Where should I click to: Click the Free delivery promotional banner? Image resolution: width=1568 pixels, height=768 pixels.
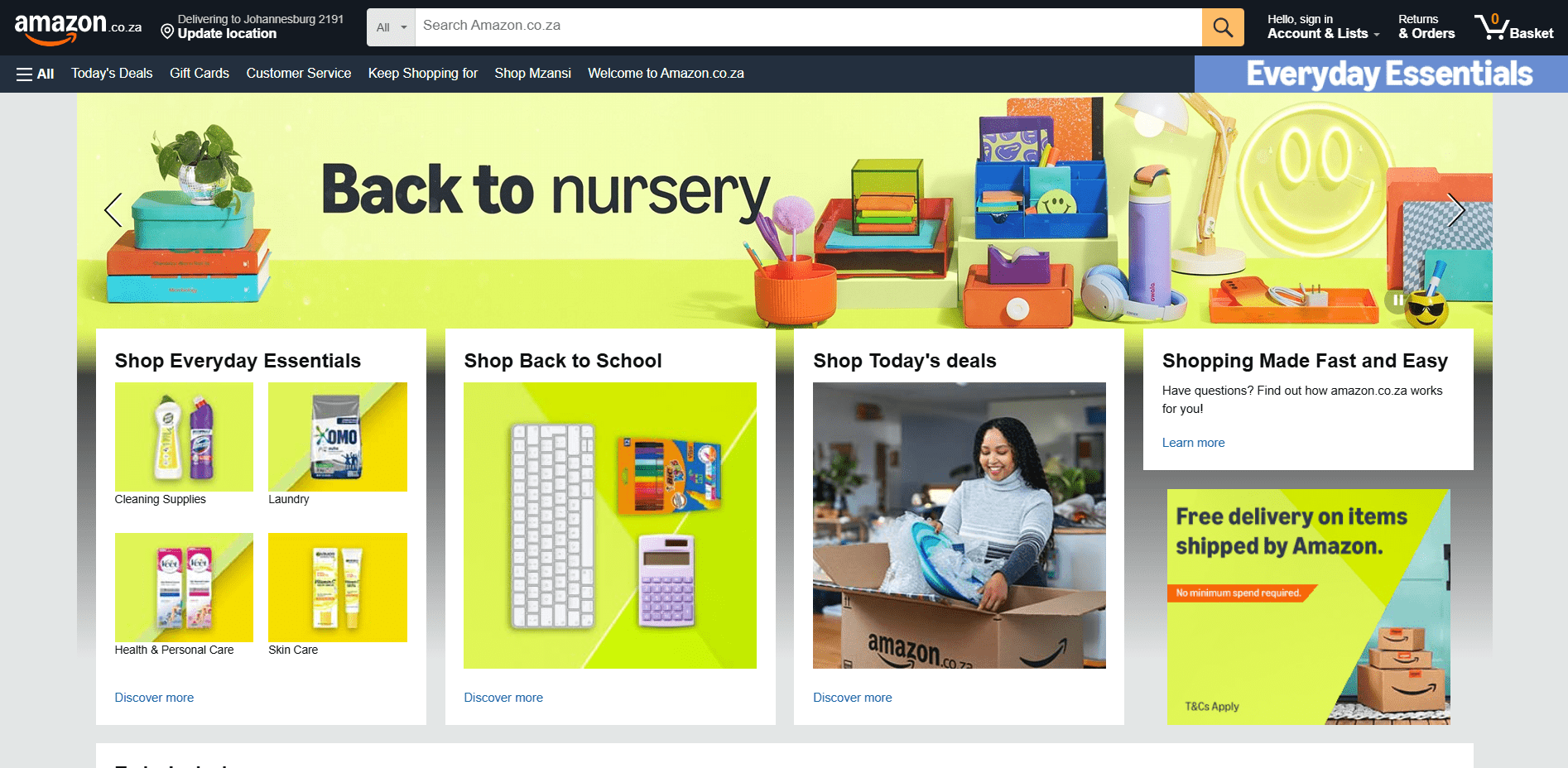coord(1308,607)
